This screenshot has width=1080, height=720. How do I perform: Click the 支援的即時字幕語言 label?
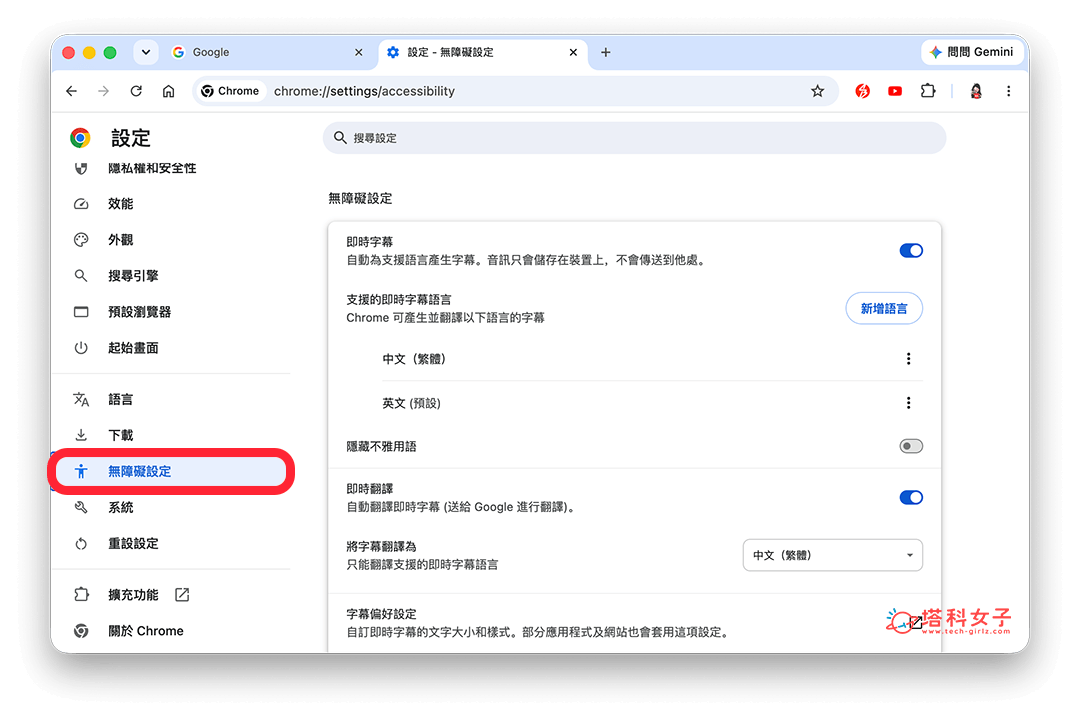click(399, 300)
